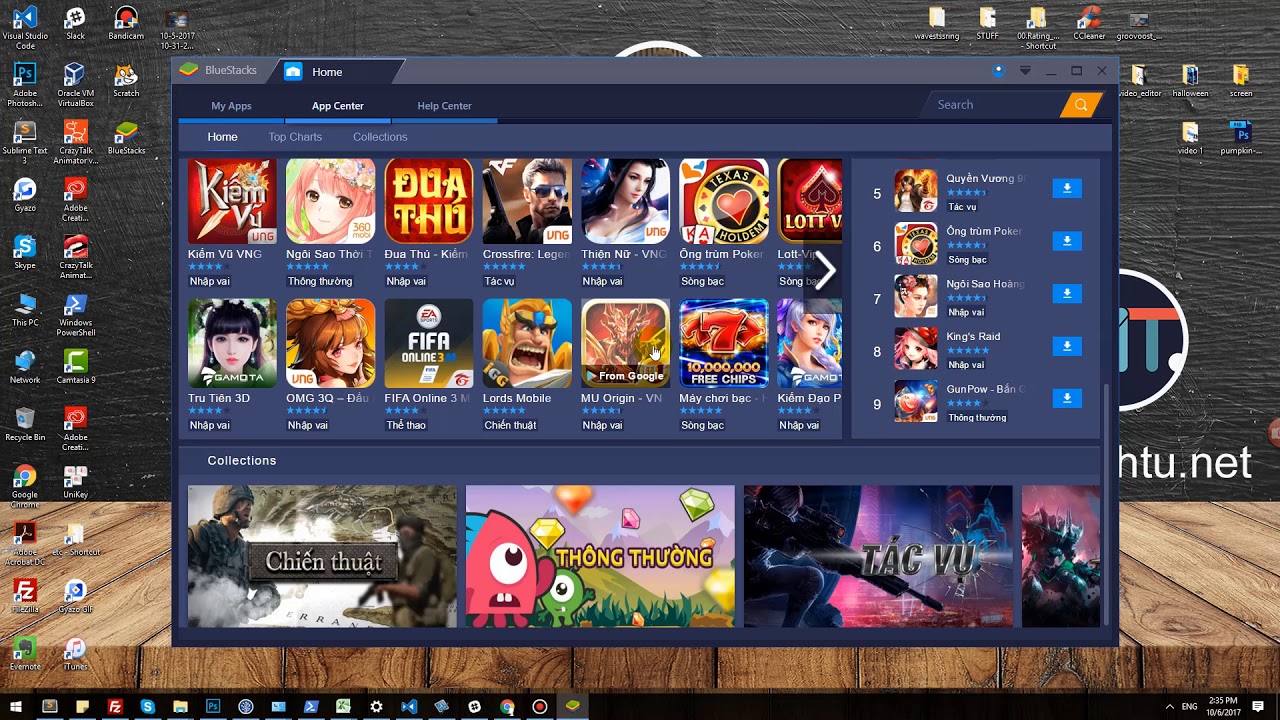
Task: Select the Bandicam desktop shortcut
Action: (126, 23)
